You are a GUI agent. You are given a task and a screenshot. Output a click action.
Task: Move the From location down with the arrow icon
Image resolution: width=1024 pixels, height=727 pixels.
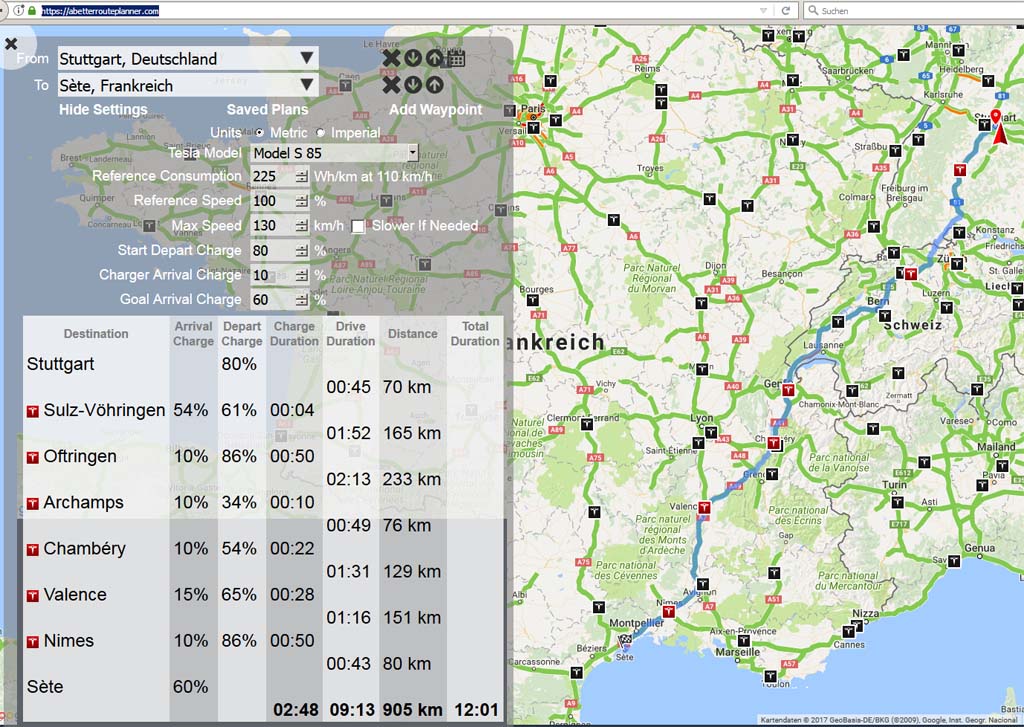[413, 58]
